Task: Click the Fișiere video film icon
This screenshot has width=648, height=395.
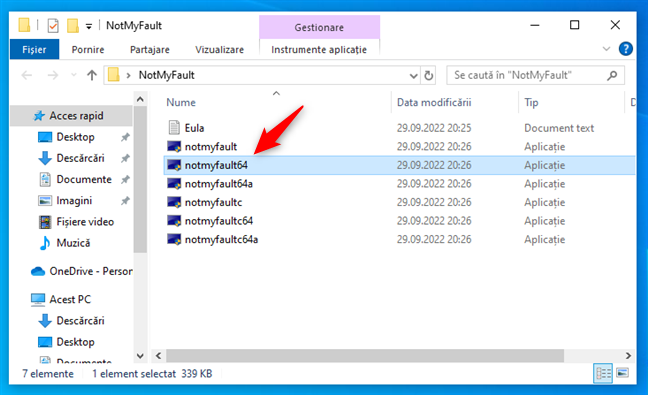Action: 45,222
